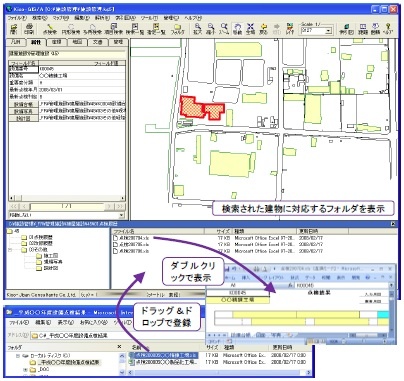Screen dimensions: 404x381
Task: Click the 戻る yellow back arrow icon
Action: [264, 29]
